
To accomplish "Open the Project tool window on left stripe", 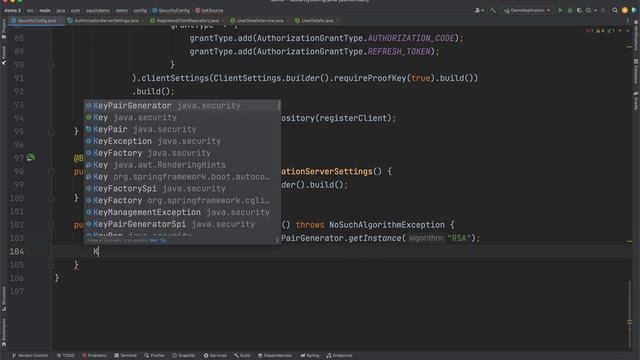I will click(x=4, y=29).
